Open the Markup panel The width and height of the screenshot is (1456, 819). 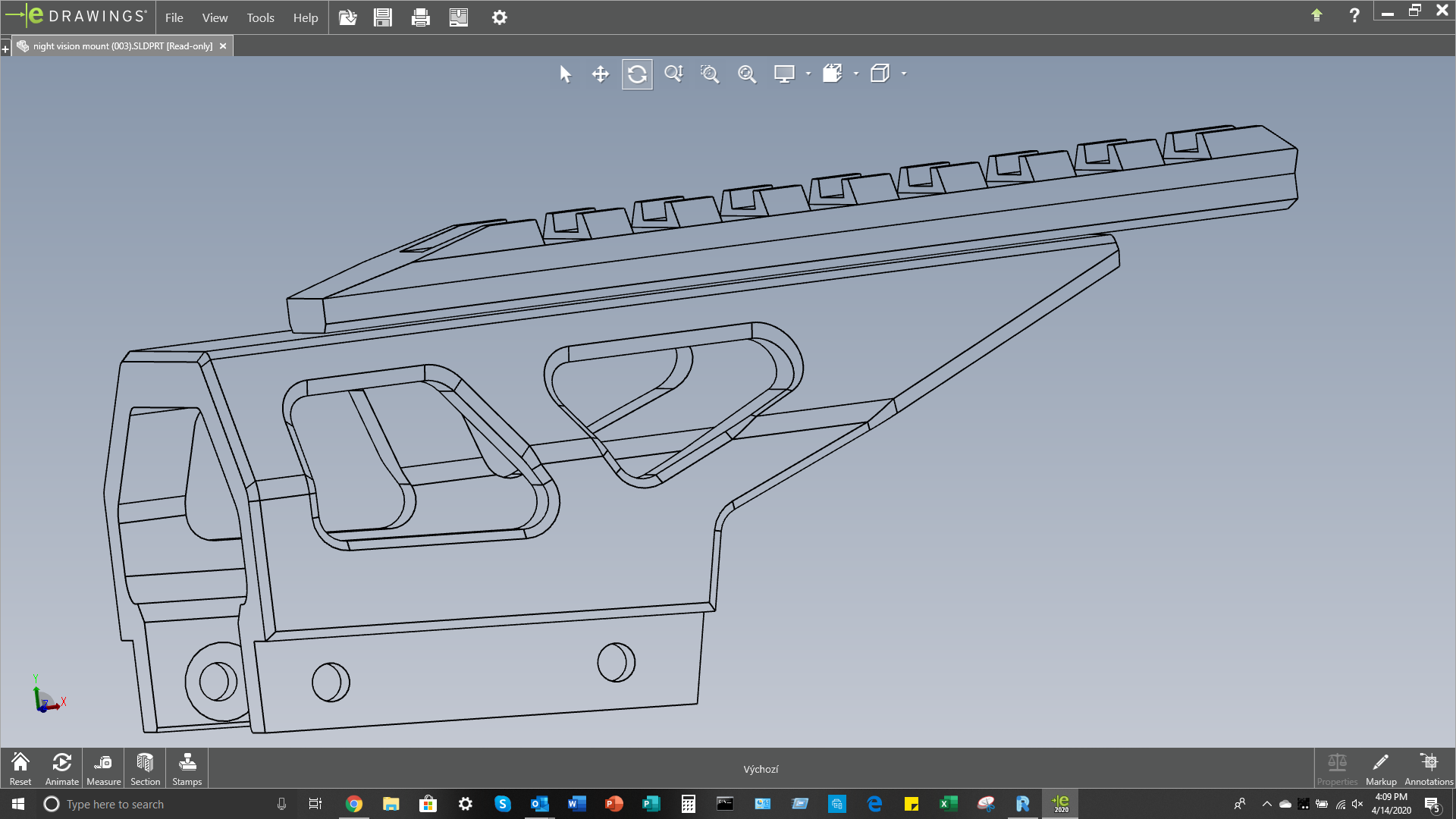coord(1380,768)
